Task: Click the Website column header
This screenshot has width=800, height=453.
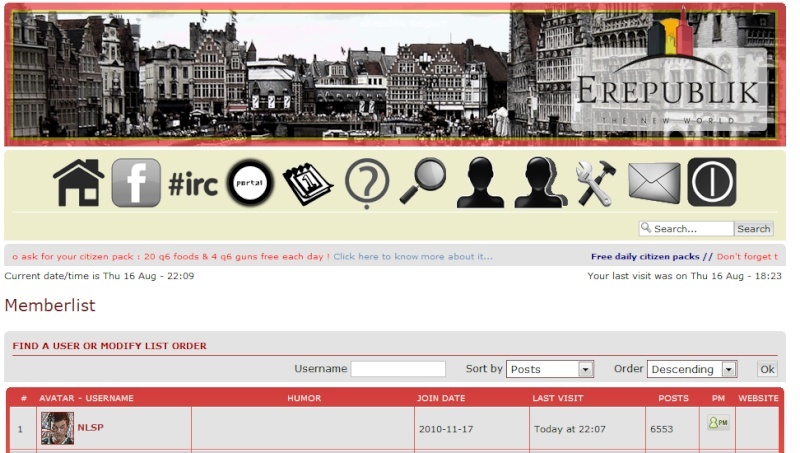Action: pos(758,398)
